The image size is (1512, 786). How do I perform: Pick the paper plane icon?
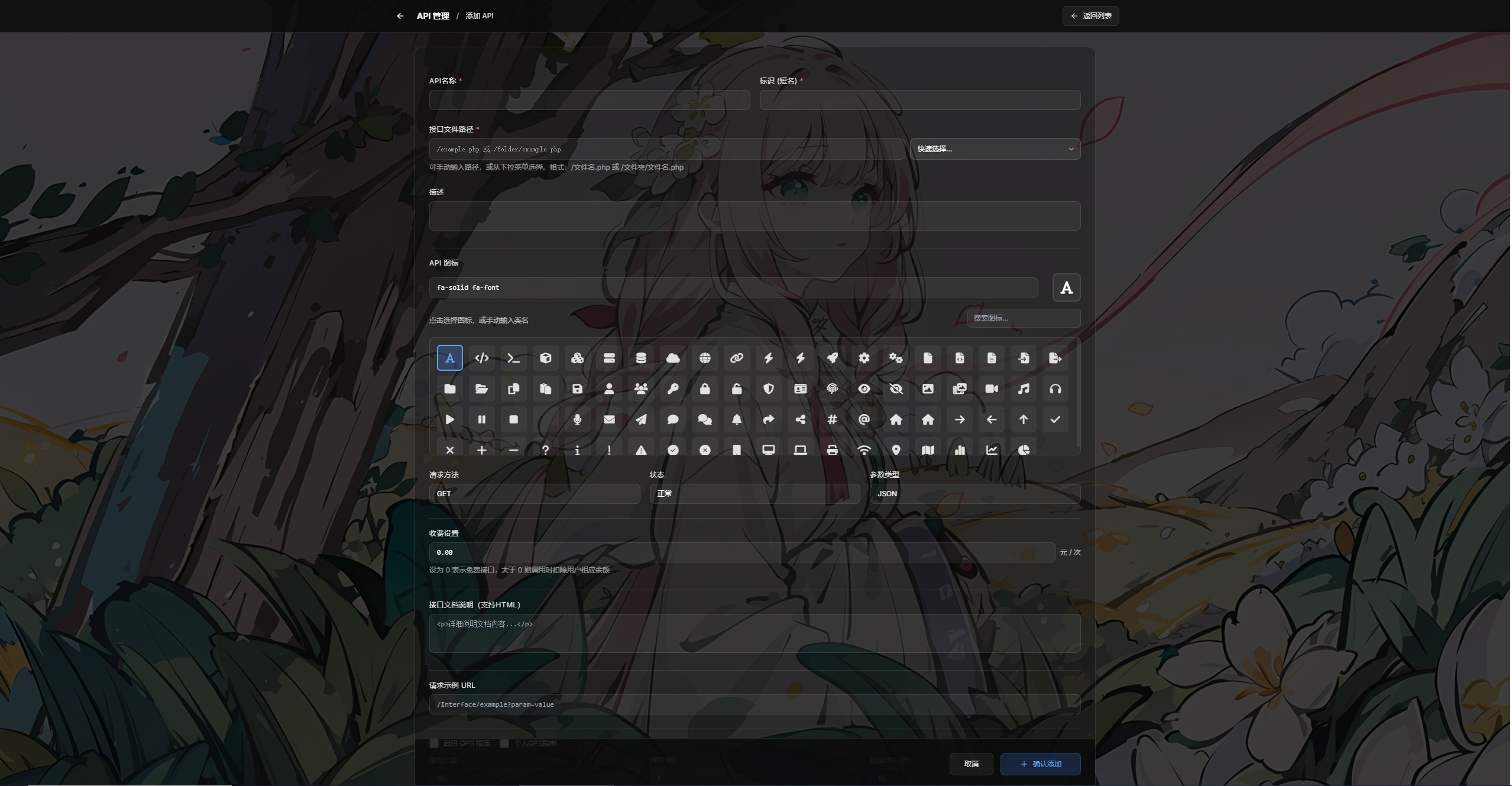641,419
